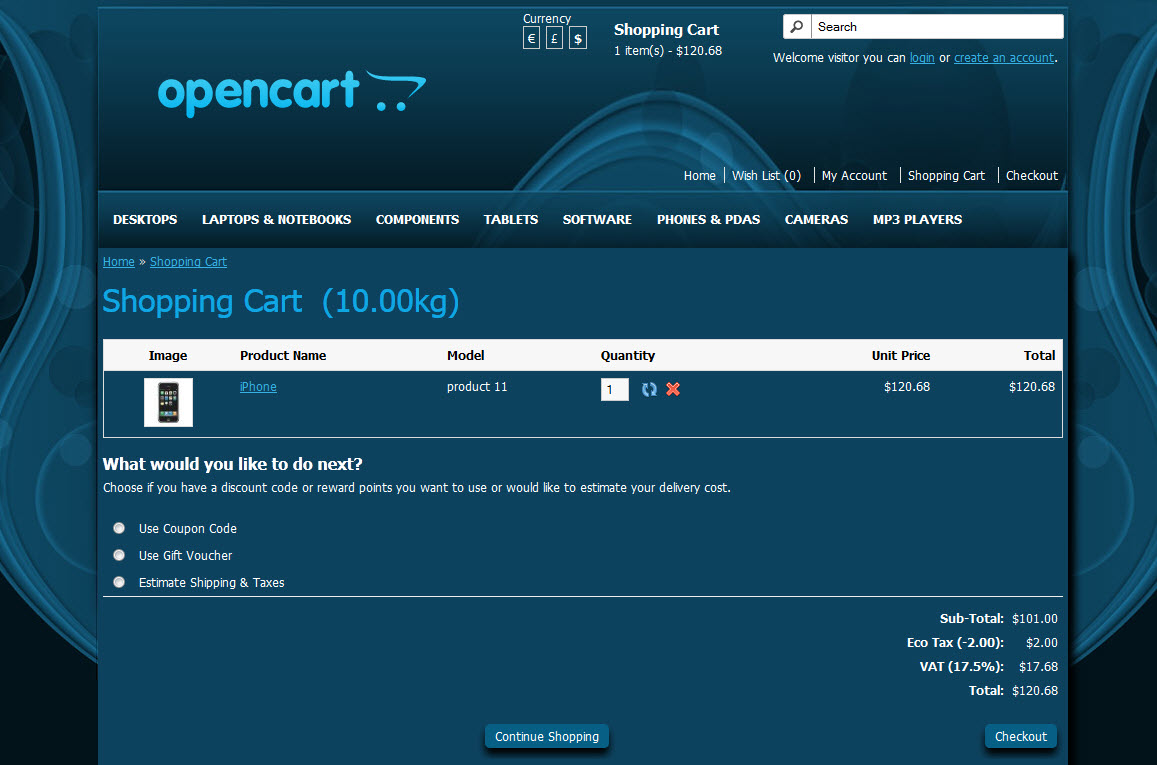The height and width of the screenshot is (765, 1157).
Task: Click the 'product 11' model cell
Action: tap(477, 387)
